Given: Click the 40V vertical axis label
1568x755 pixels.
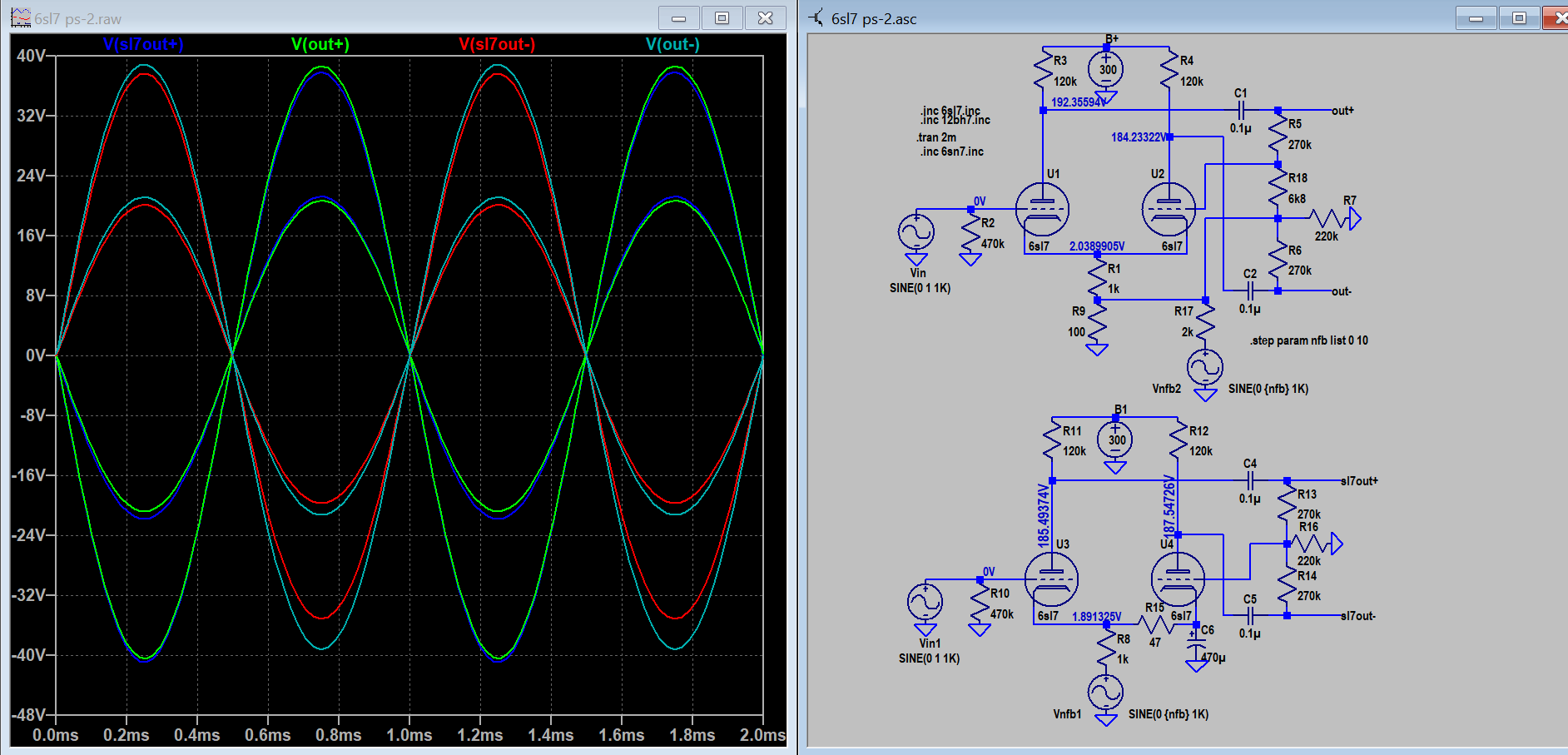Looking at the screenshot, I should click(x=32, y=56).
